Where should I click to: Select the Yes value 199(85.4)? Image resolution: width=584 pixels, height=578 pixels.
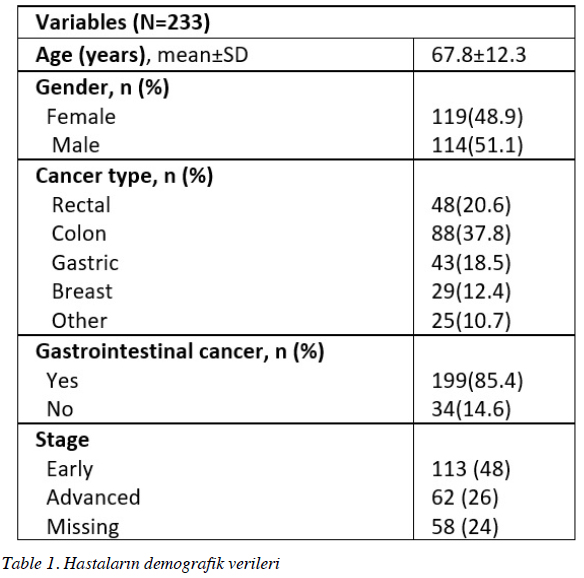tap(477, 381)
